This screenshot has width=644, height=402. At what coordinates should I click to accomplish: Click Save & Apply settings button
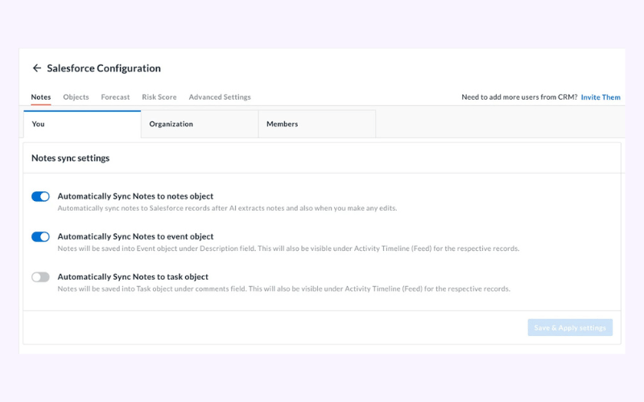tap(570, 328)
